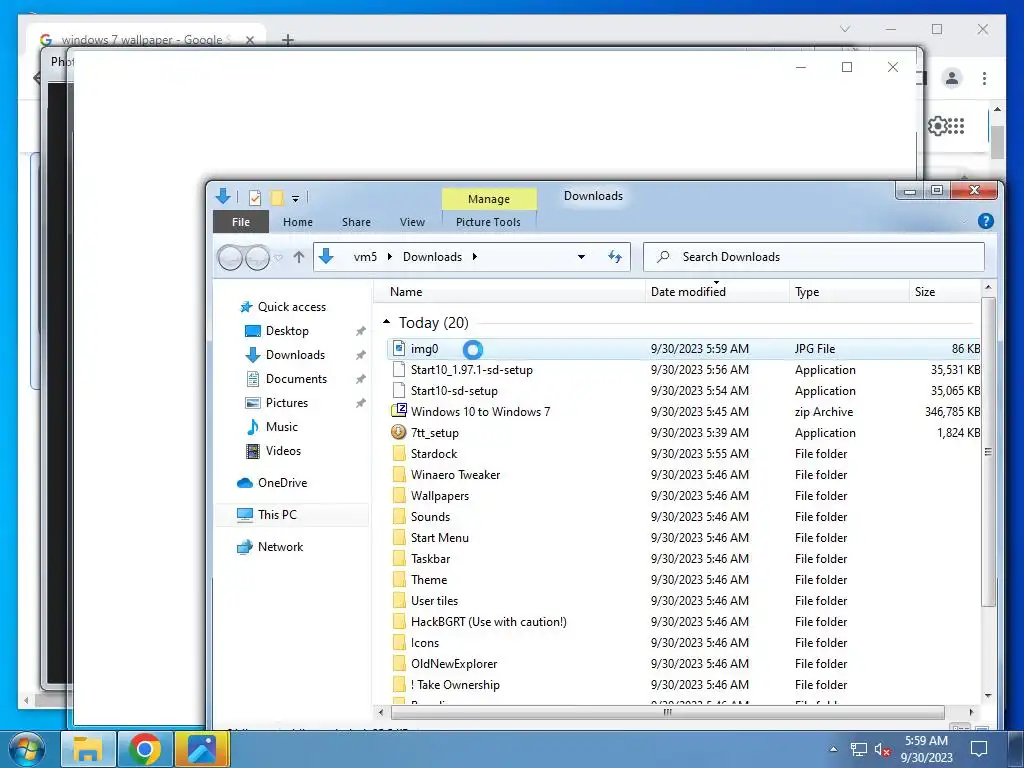Select the img0 JPG file icon

pos(399,349)
